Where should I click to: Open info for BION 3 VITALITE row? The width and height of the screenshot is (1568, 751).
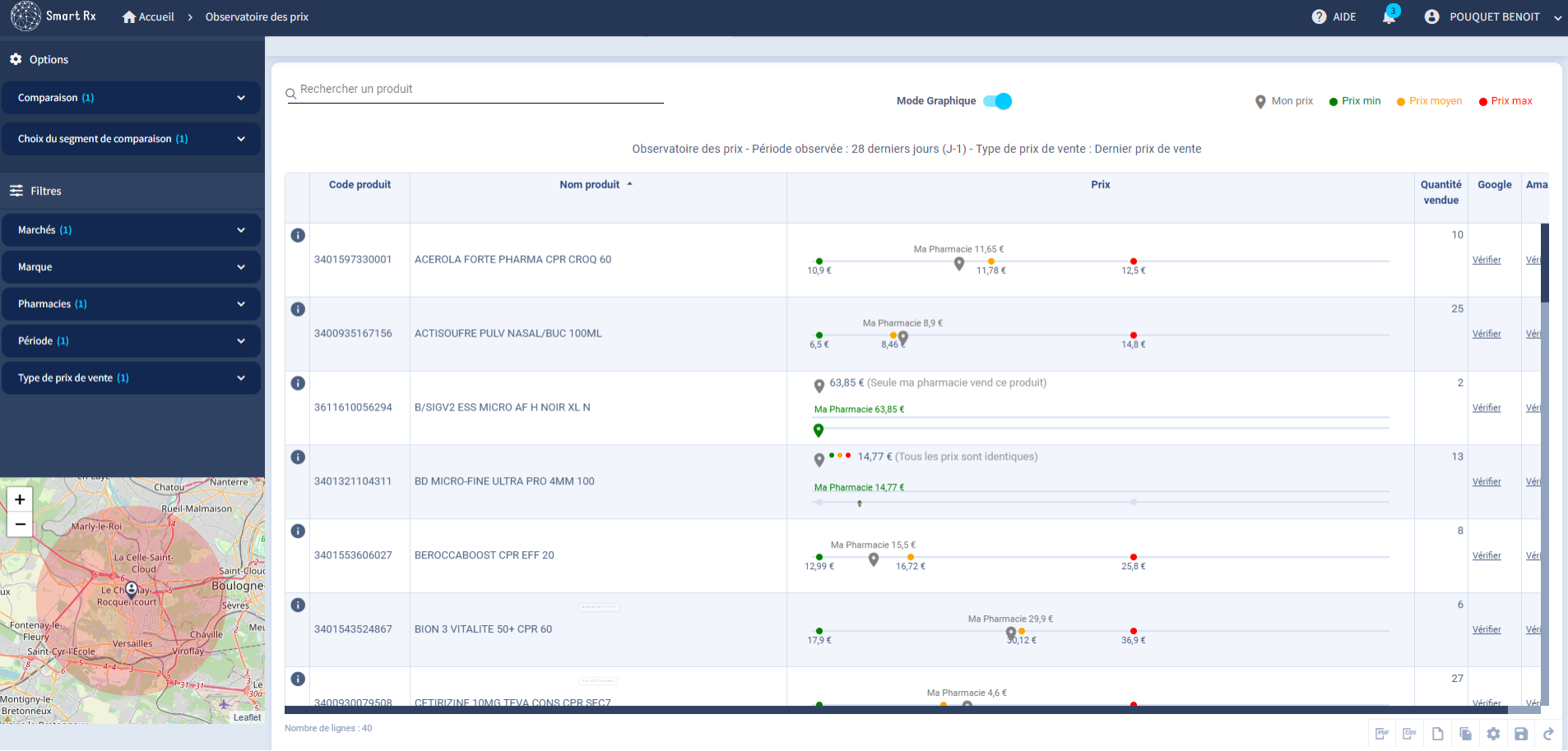coord(298,605)
